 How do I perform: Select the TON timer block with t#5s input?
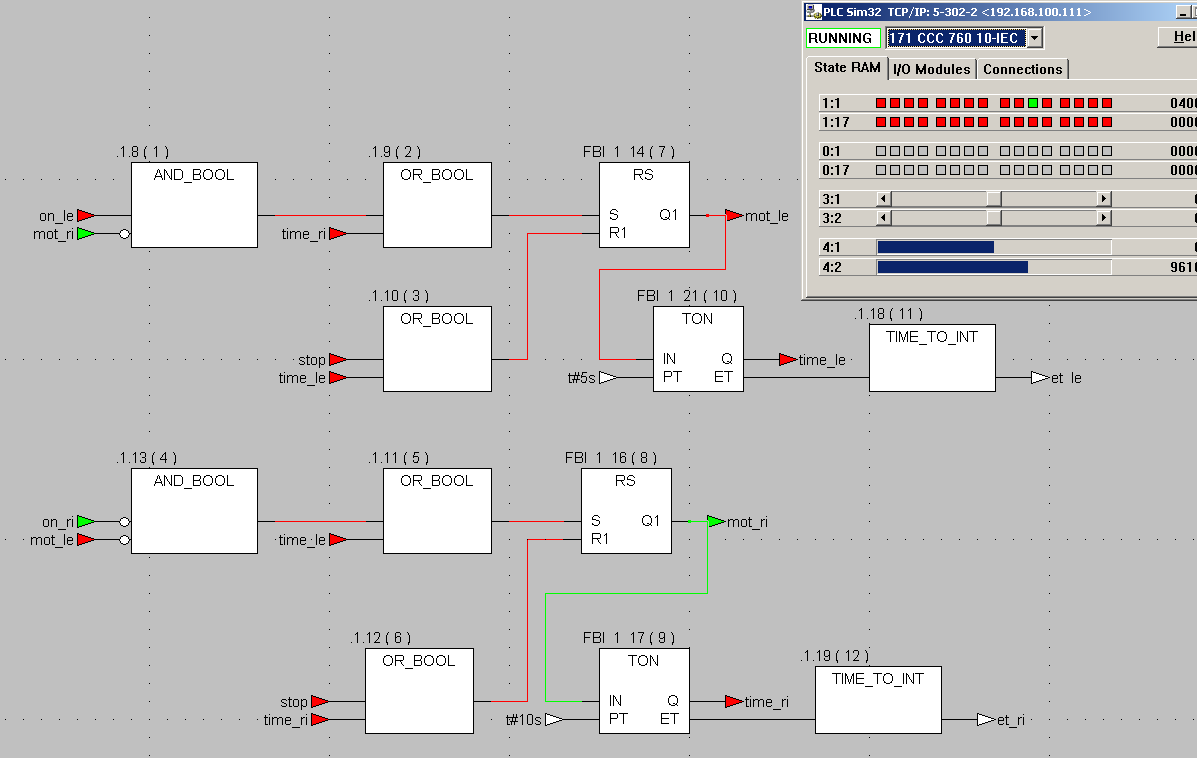pos(699,349)
